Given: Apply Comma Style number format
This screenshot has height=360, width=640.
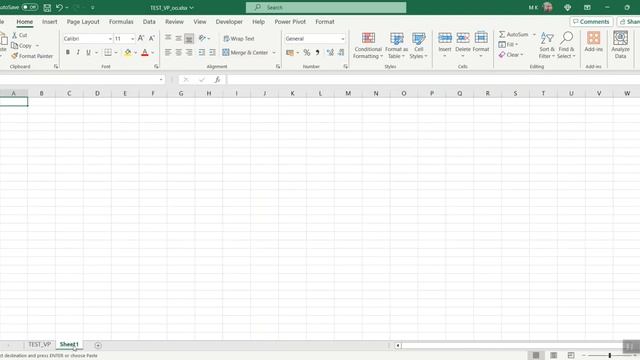Looking at the screenshot, I should pyautogui.click(x=317, y=52).
